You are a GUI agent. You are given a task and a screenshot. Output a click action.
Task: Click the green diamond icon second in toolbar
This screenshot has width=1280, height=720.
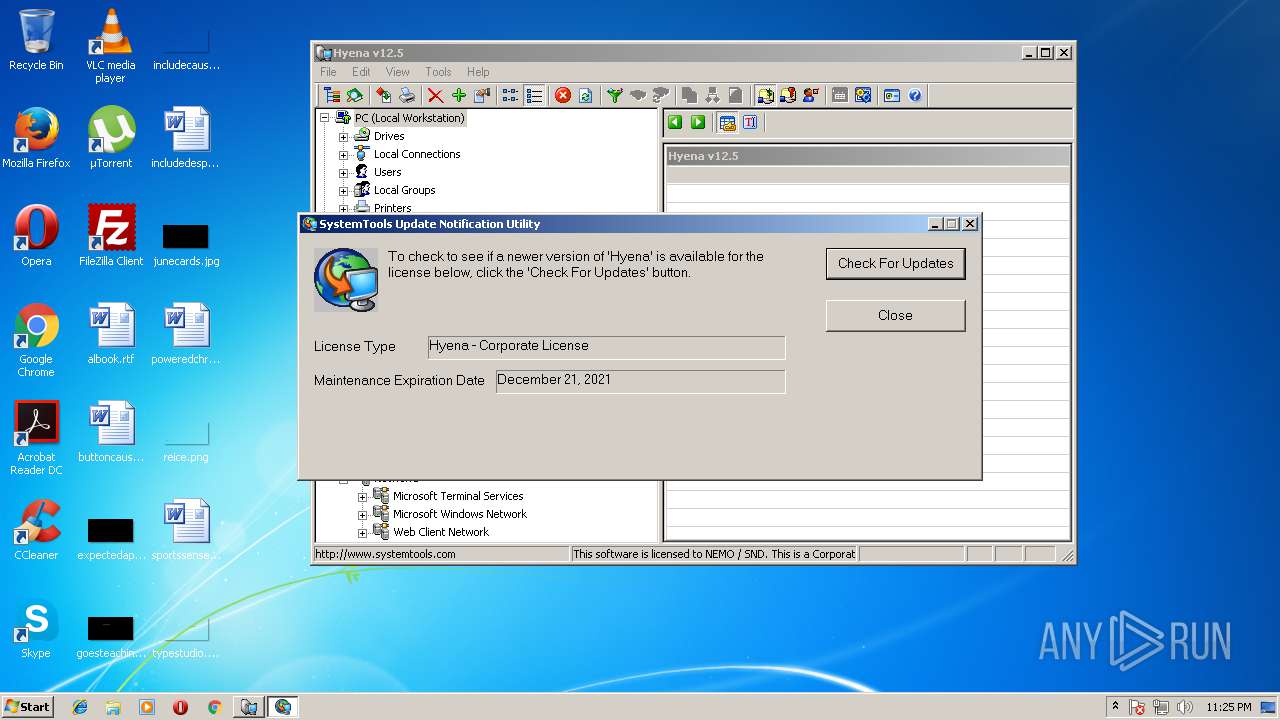coord(355,95)
